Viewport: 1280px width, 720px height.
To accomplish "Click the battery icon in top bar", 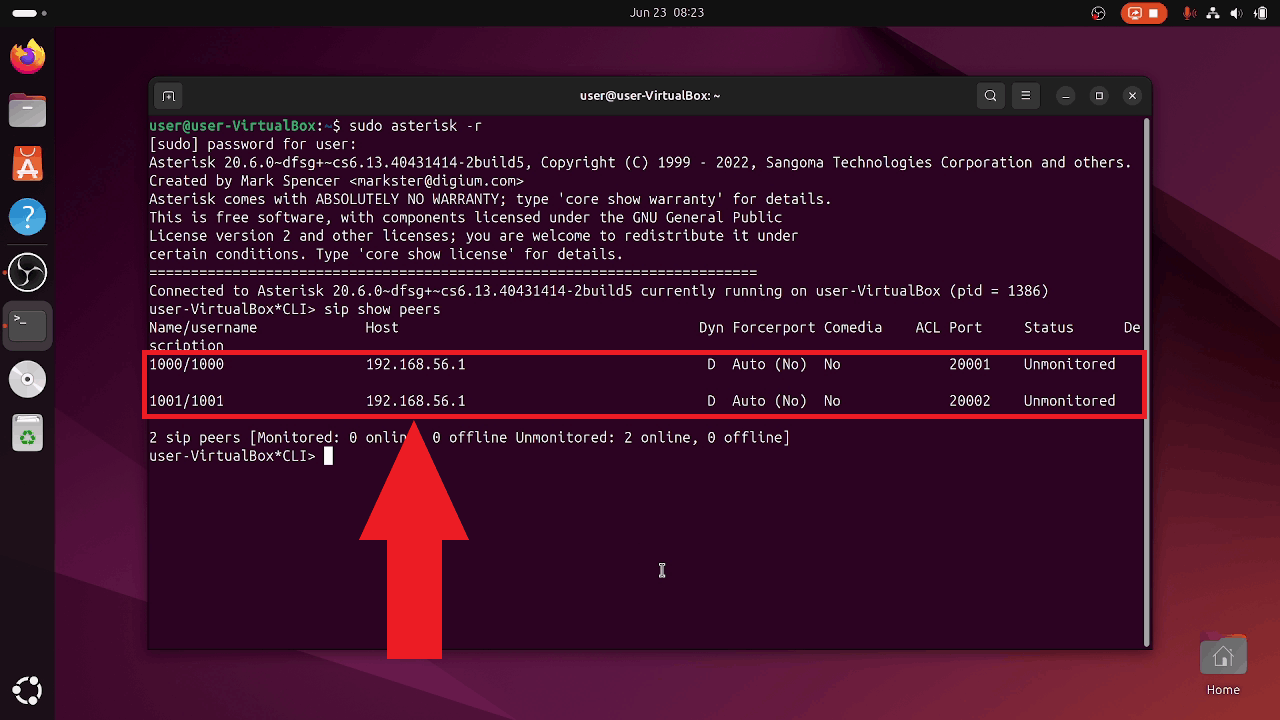I will pyautogui.click(x=1261, y=13).
